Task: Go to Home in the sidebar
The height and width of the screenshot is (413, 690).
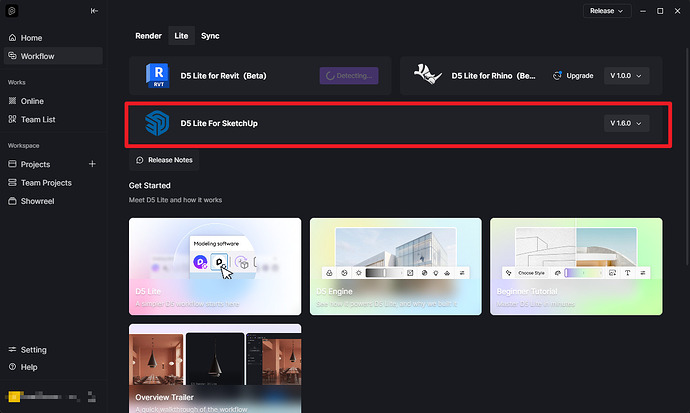Action: click(x=53, y=38)
